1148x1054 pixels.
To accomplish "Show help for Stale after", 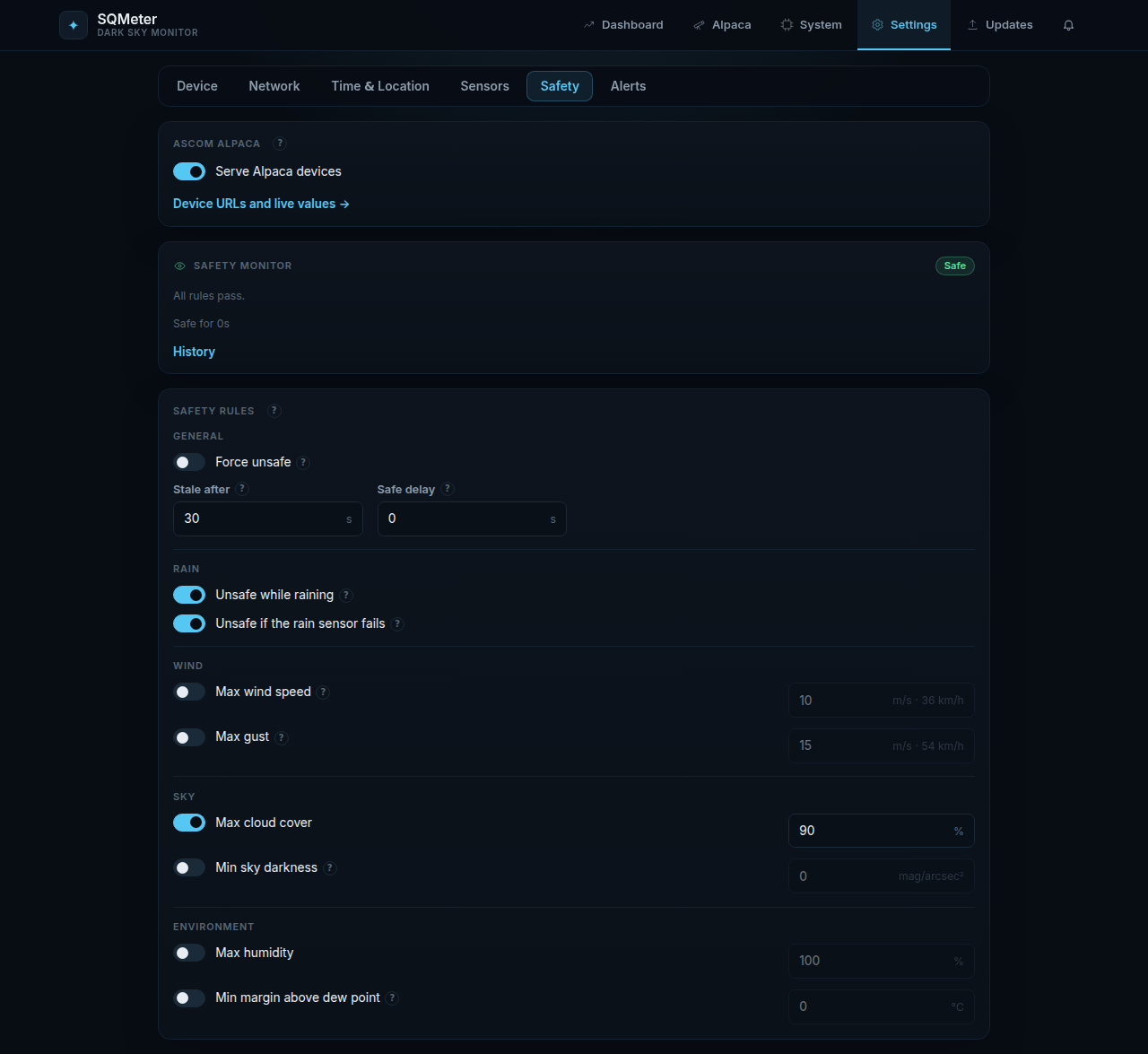I will point(242,489).
